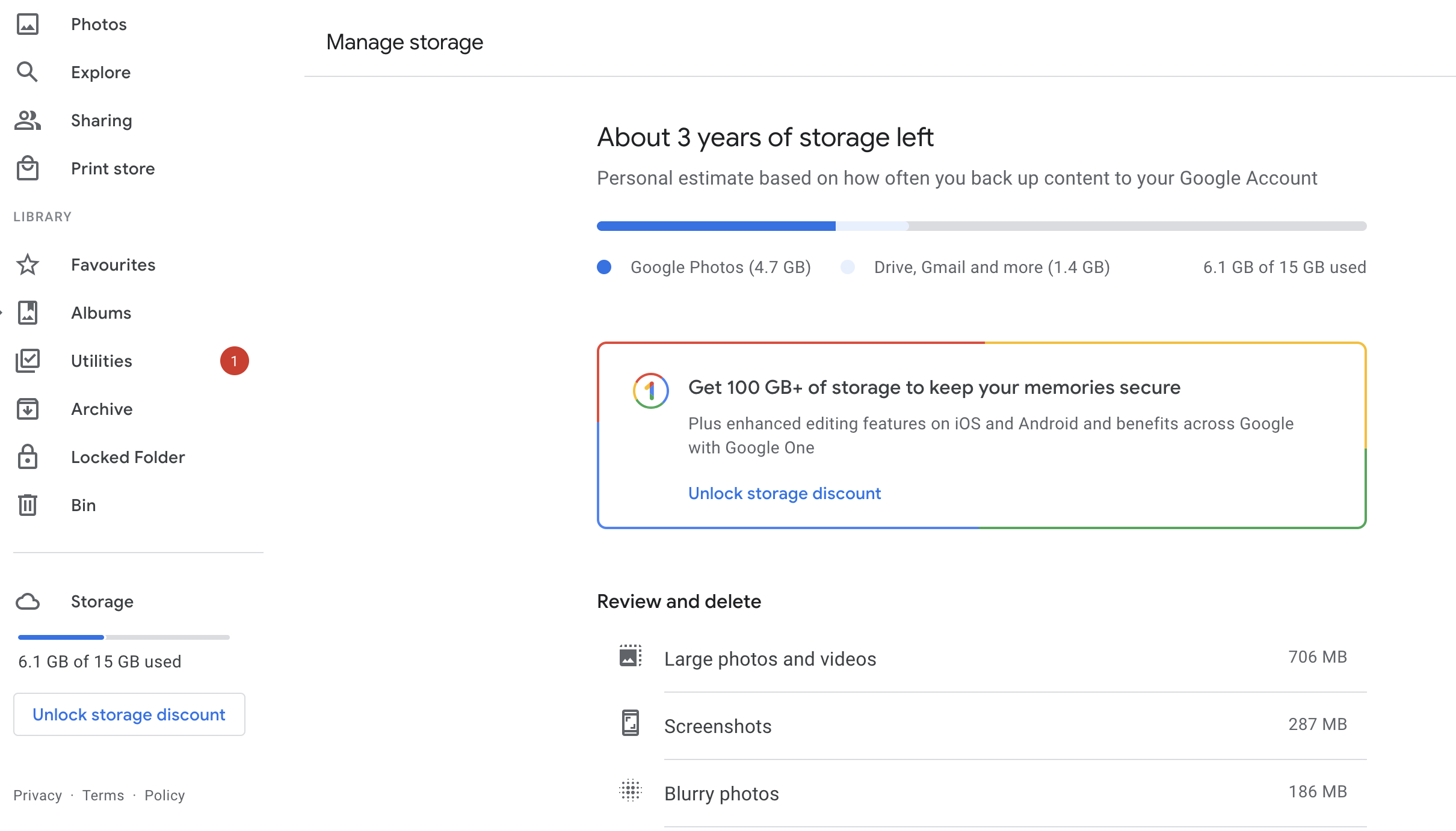Click the "About 3 years of storage left" heading
The width and height of the screenshot is (1456, 831).
(765, 138)
